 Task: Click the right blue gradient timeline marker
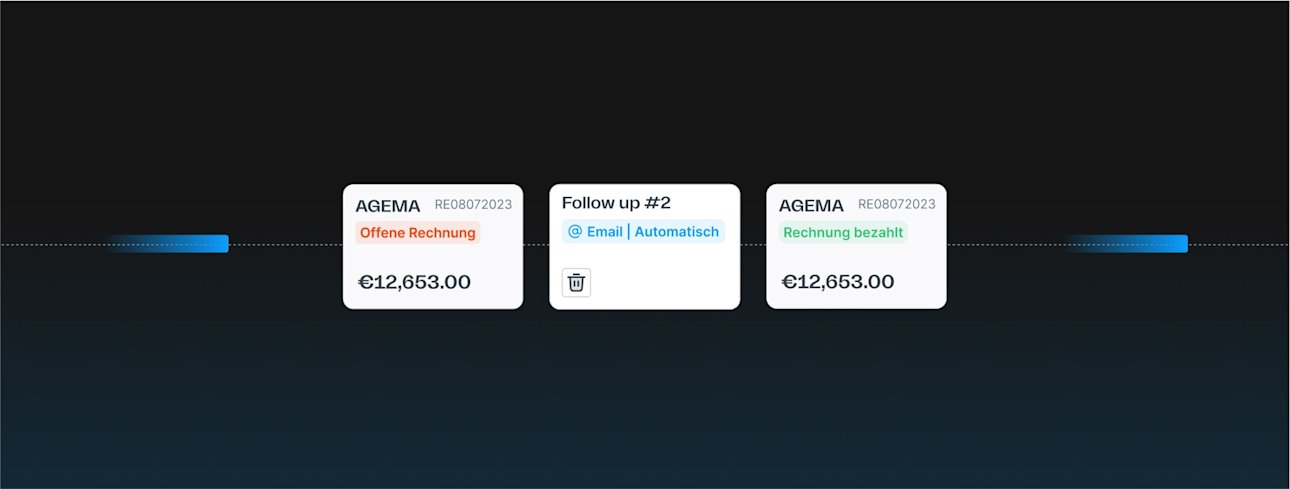(1125, 244)
